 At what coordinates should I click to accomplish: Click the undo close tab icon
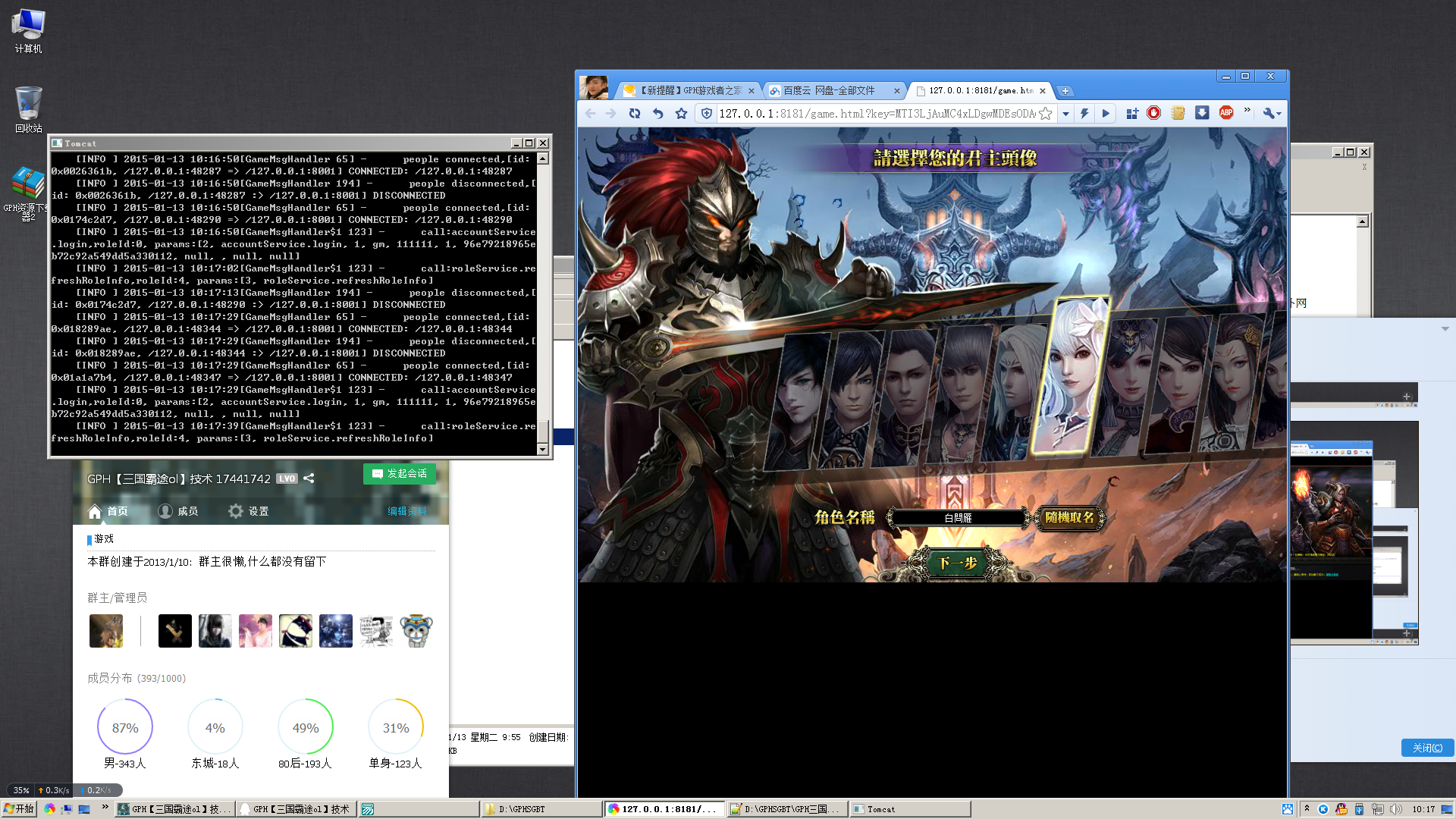pos(657,114)
